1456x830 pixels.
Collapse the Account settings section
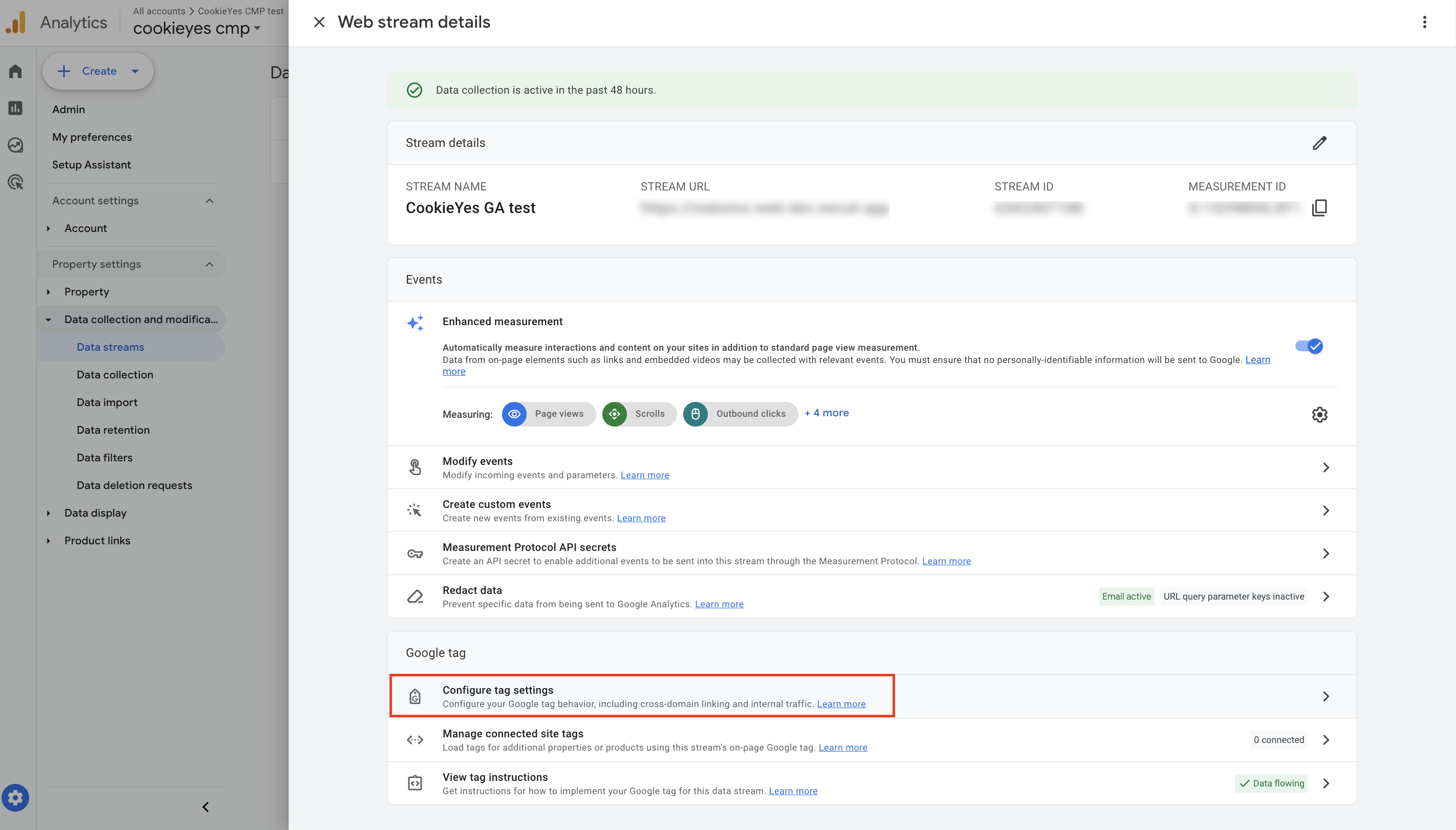(210, 201)
